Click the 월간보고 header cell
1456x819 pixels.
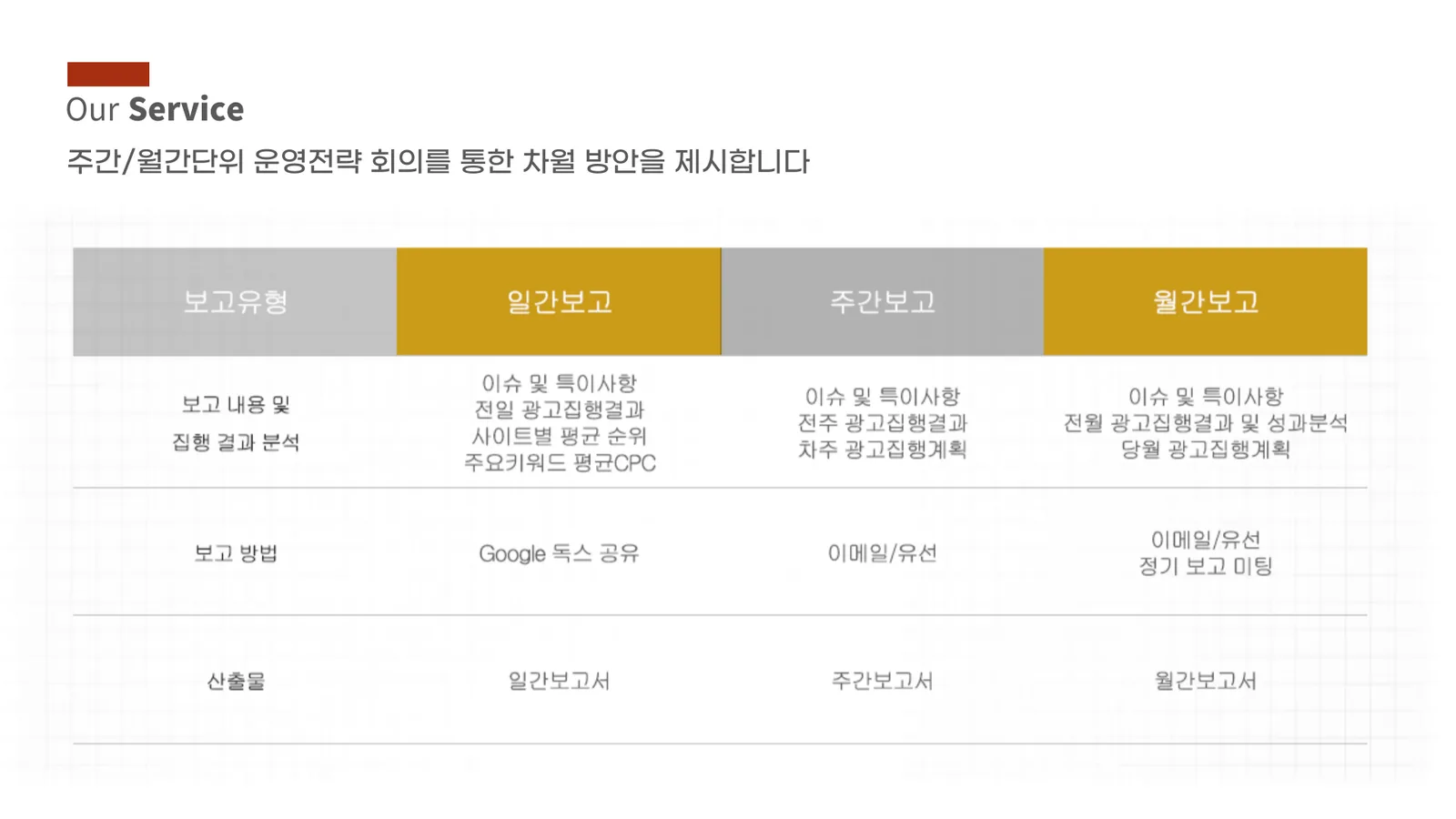[1206, 301]
